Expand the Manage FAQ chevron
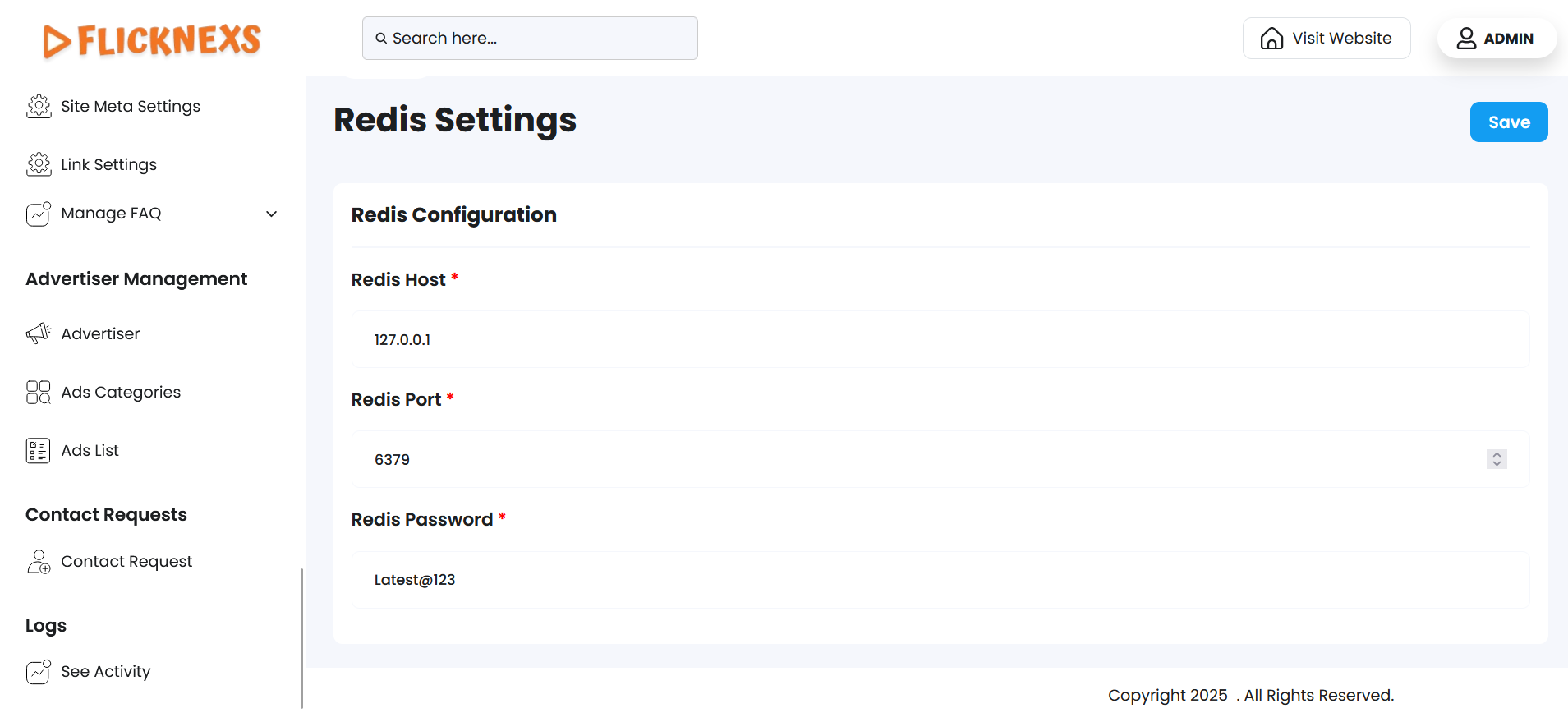The height and width of the screenshot is (722, 1568). pos(272,214)
